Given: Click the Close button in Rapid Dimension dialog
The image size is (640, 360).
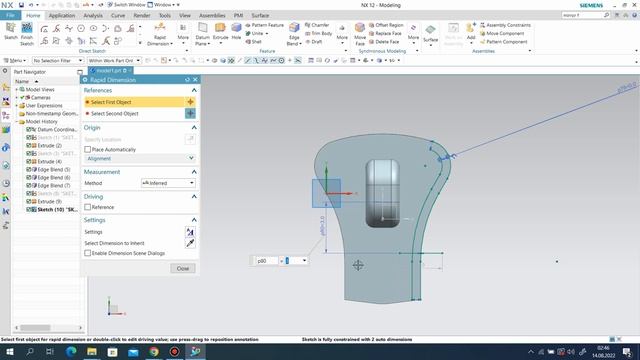Looking at the screenshot, I should point(183,268).
